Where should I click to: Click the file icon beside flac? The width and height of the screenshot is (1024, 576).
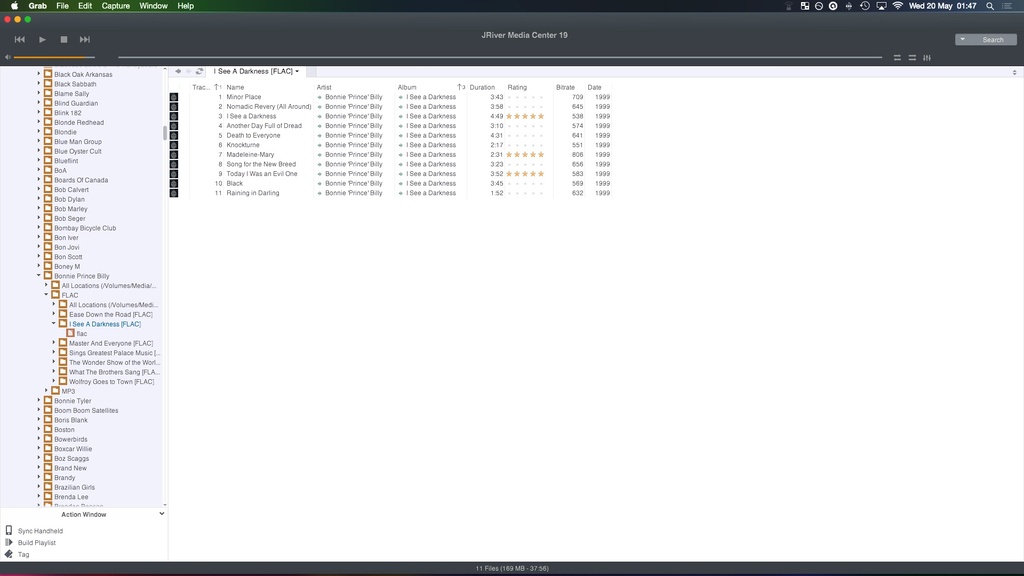coord(71,333)
